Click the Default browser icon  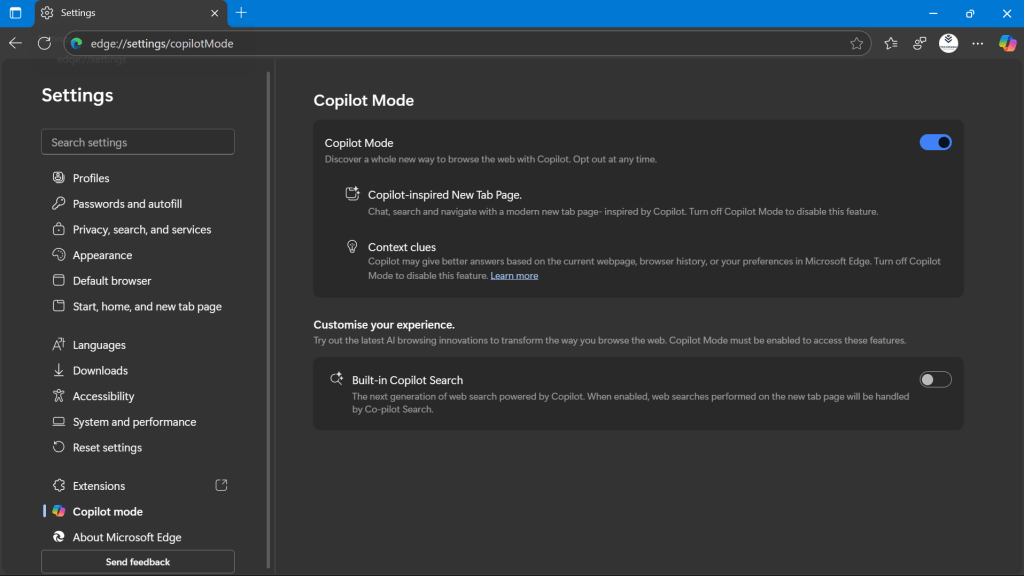point(59,280)
